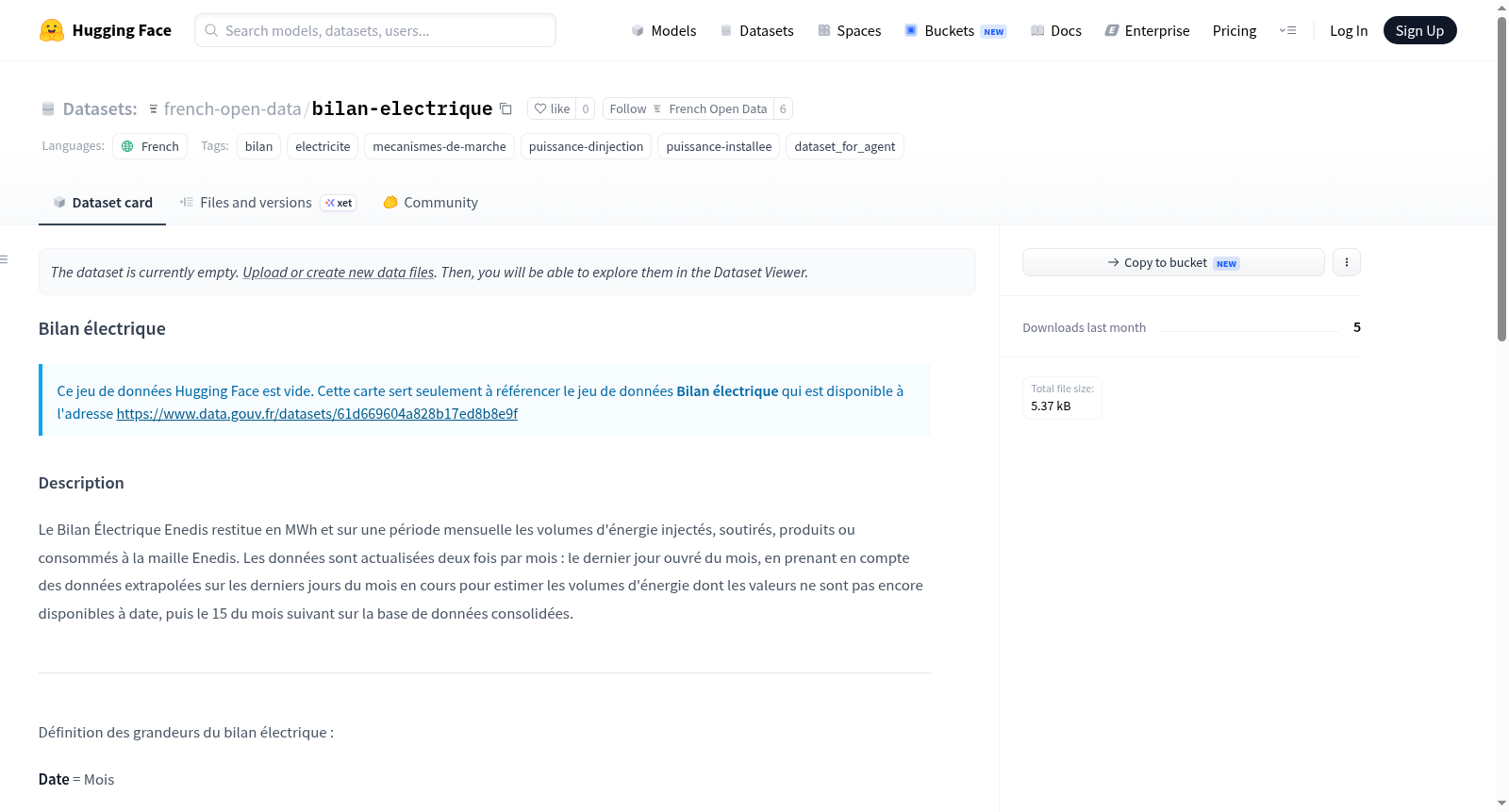This screenshot has width=1509, height=812.
Task: Like this dataset
Action: 552,108
